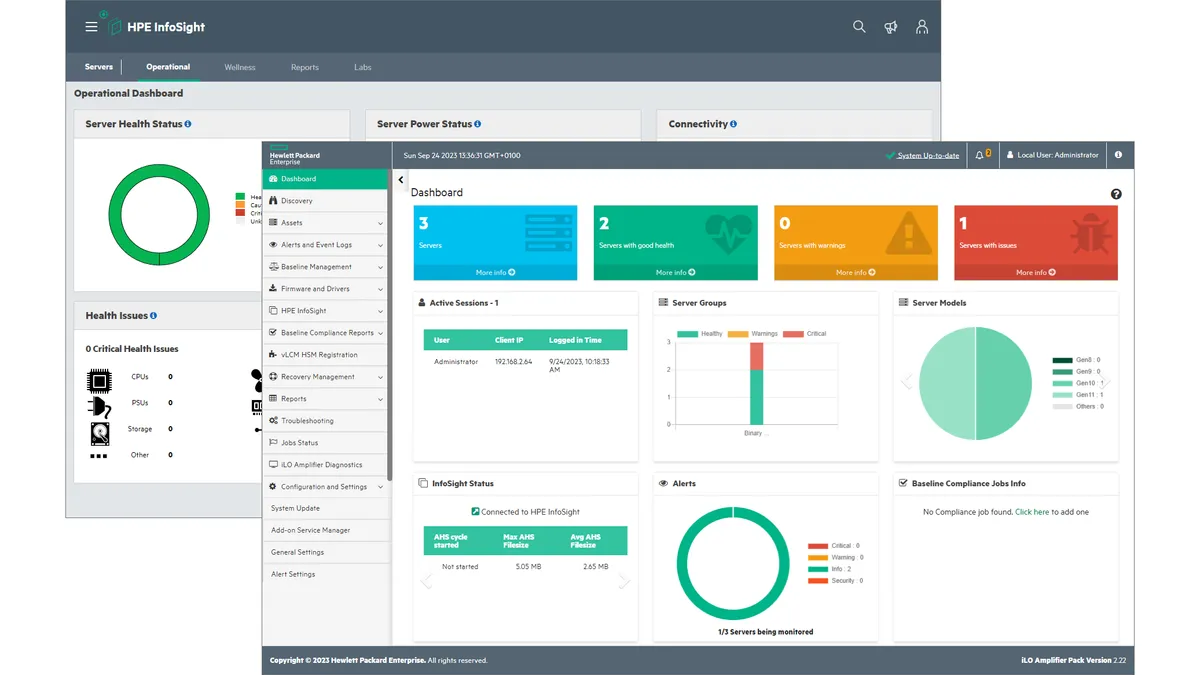The image size is (1200, 675).
Task: Open the Labs tab in InfoSight
Action: [x=362, y=67]
